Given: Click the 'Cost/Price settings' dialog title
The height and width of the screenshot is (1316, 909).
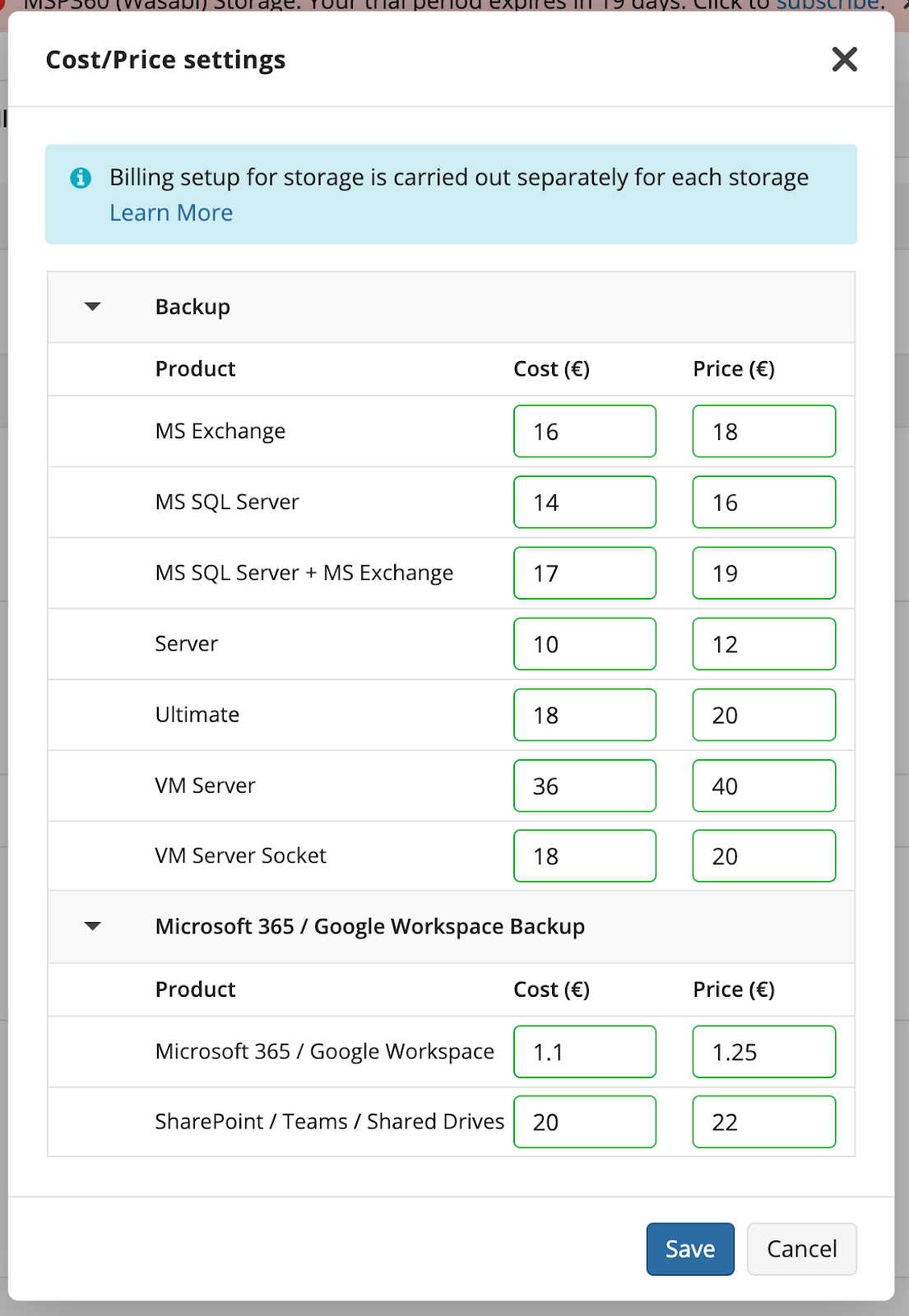Looking at the screenshot, I should 165,60.
